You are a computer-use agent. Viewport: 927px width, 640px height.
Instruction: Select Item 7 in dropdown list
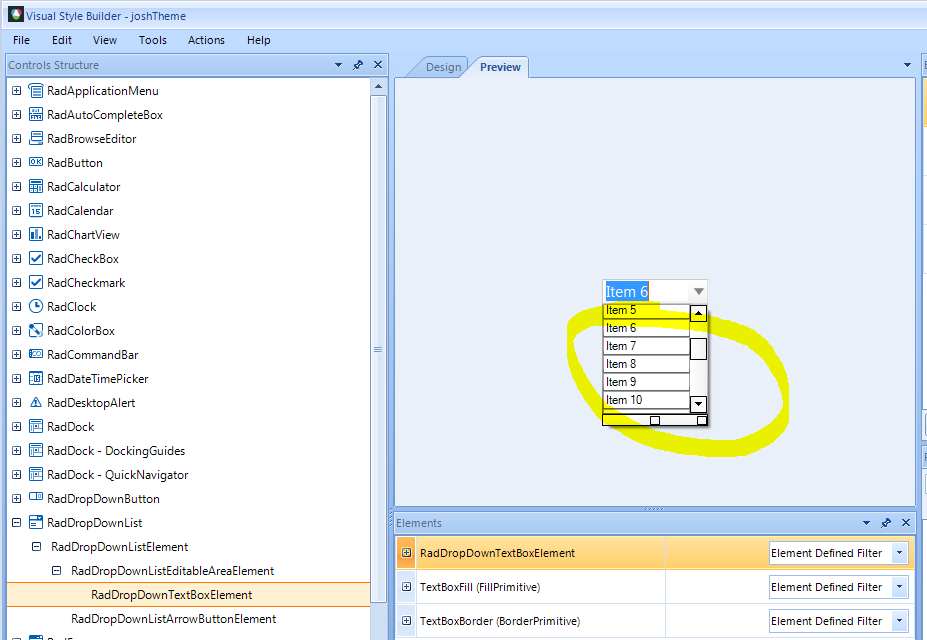pyautogui.click(x=646, y=346)
